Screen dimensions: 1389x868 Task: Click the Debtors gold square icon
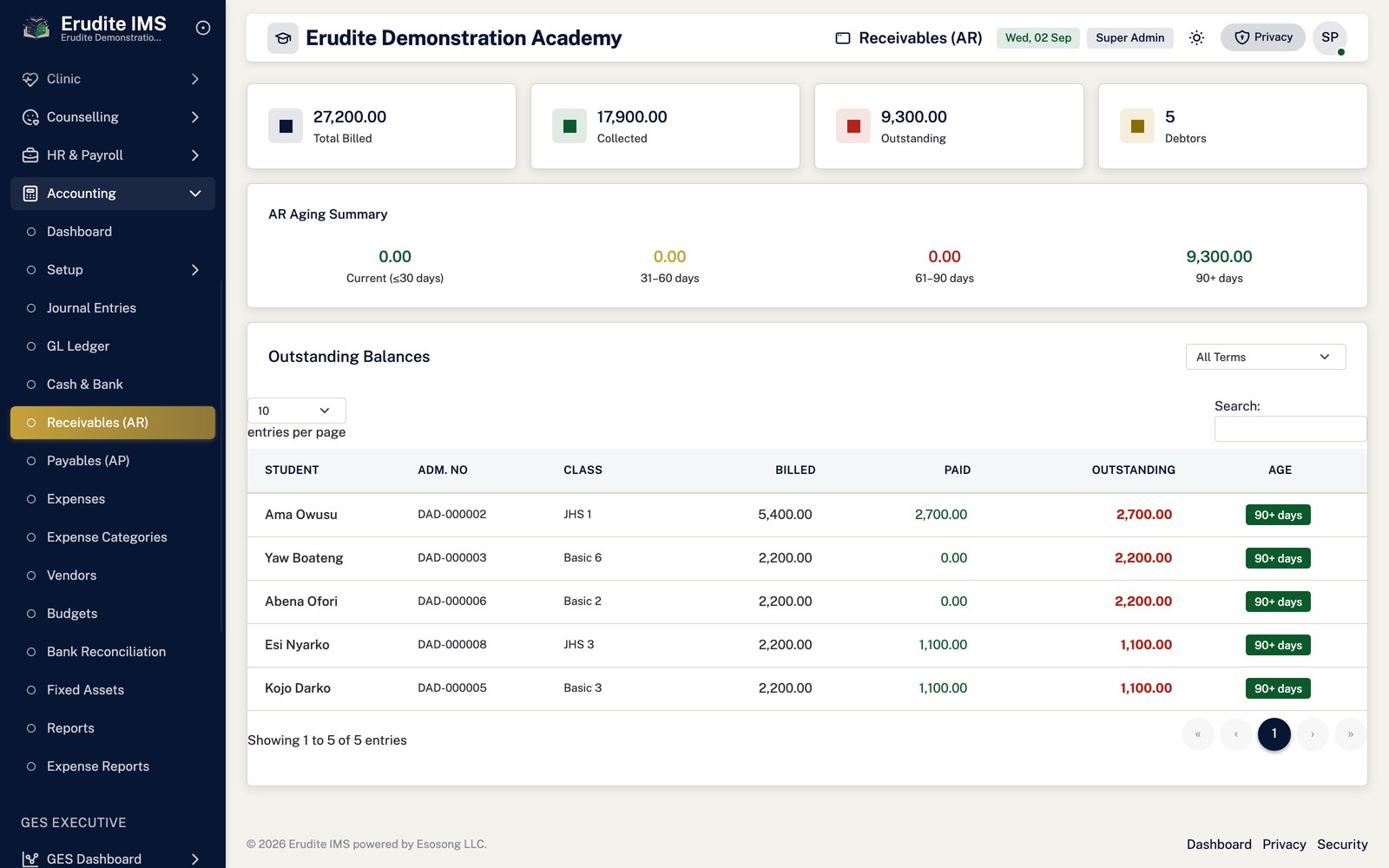(1137, 126)
